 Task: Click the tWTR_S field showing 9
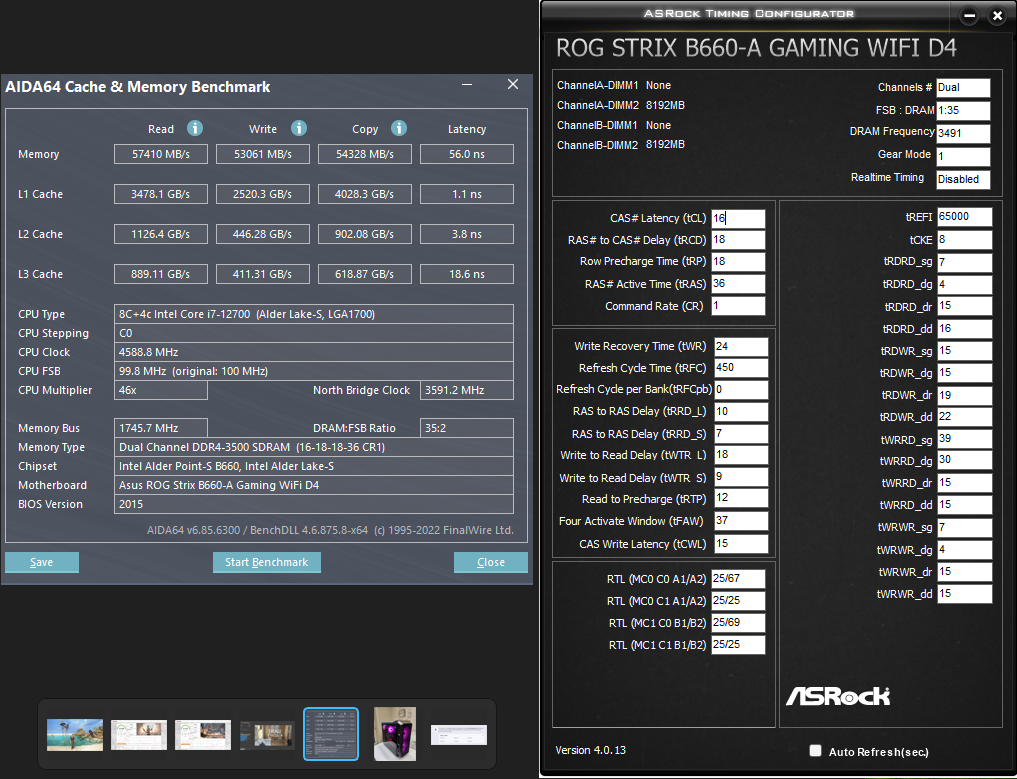741,477
